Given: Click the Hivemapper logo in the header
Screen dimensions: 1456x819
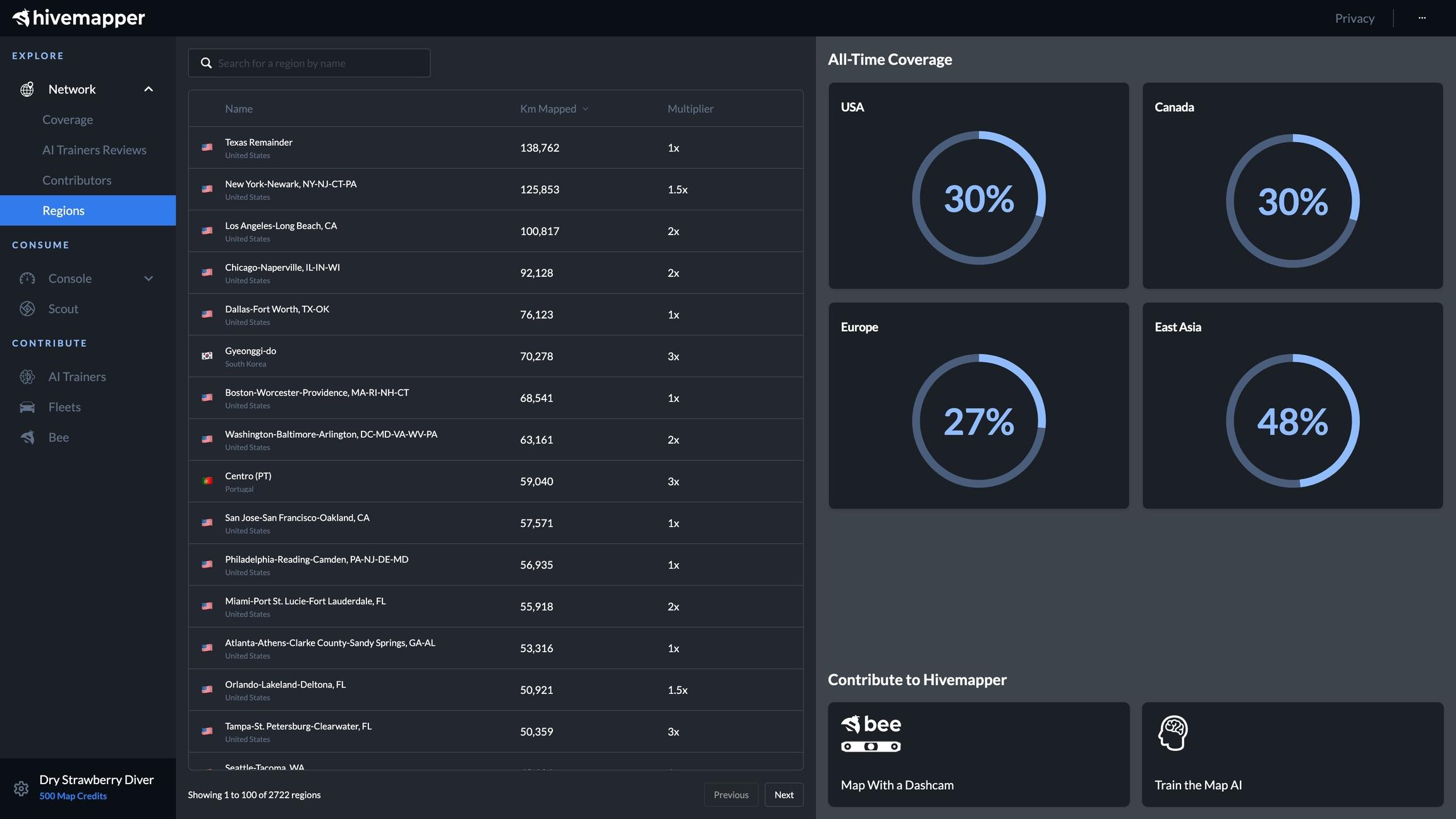Looking at the screenshot, I should [x=78, y=18].
